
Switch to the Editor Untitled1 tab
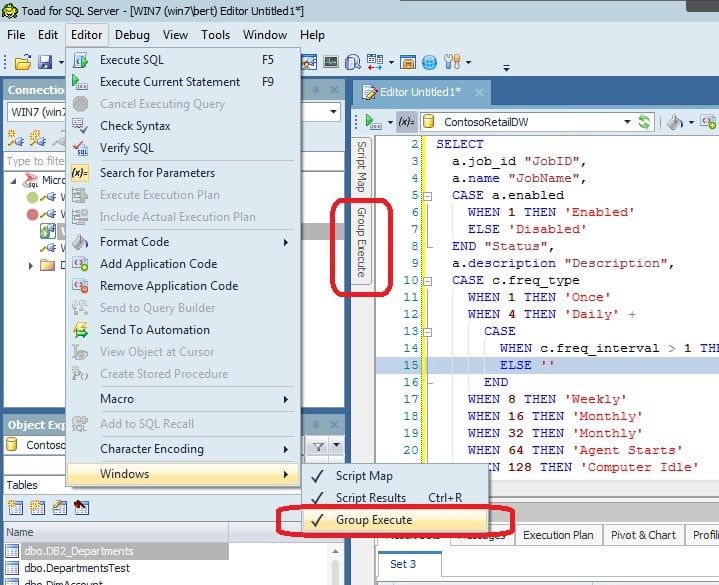coord(420,92)
